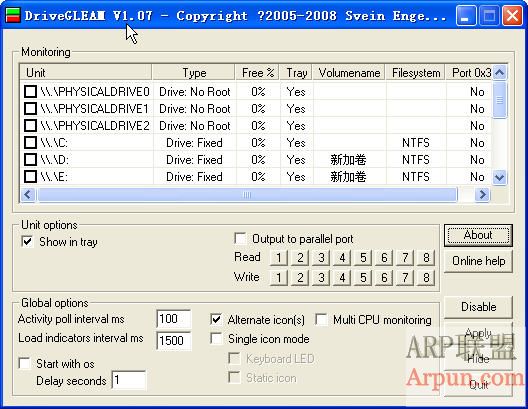Select the \\.\PHYSICALDRIVE2 unit name

click(95, 126)
